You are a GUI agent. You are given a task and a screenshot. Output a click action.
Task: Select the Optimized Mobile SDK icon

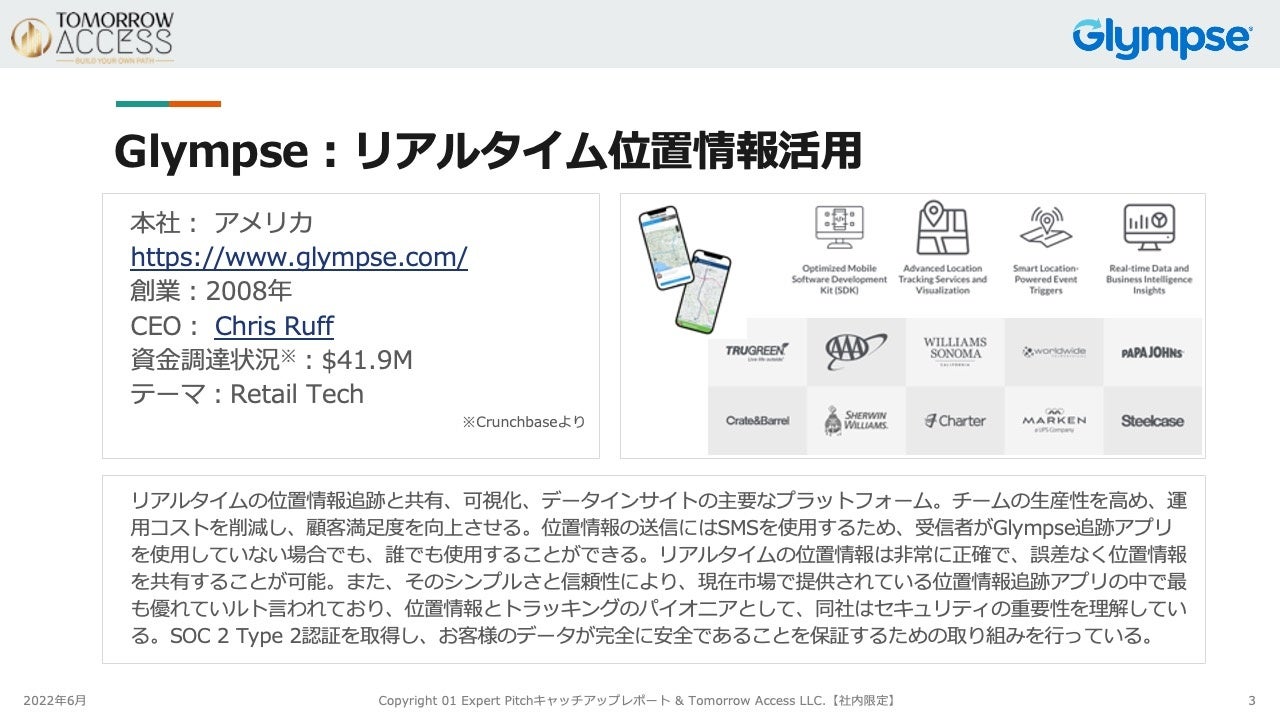(x=839, y=227)
